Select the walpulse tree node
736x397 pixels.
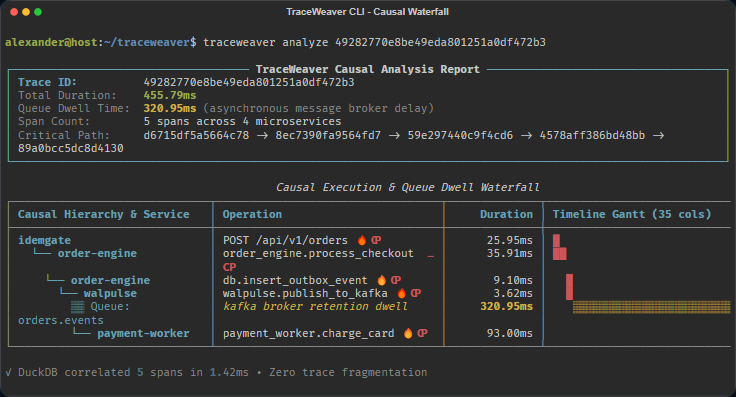(x=110, y=293)
